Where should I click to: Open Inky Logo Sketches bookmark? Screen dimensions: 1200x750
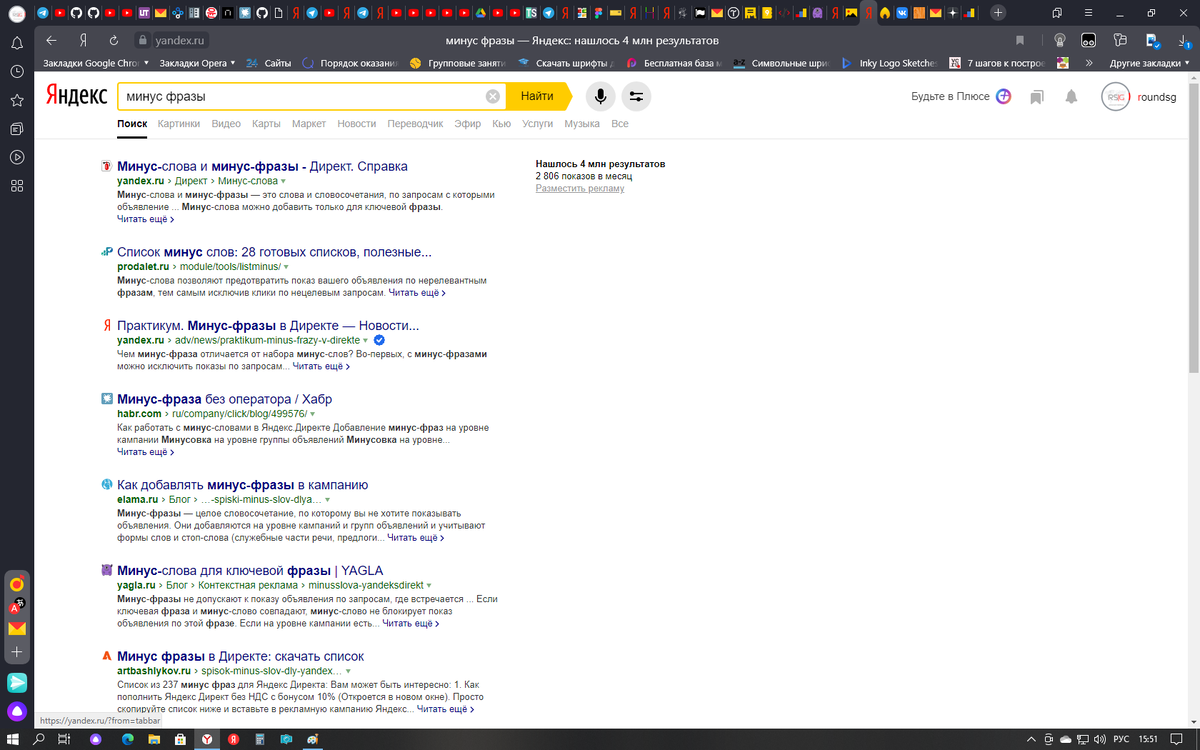point(889,63)
